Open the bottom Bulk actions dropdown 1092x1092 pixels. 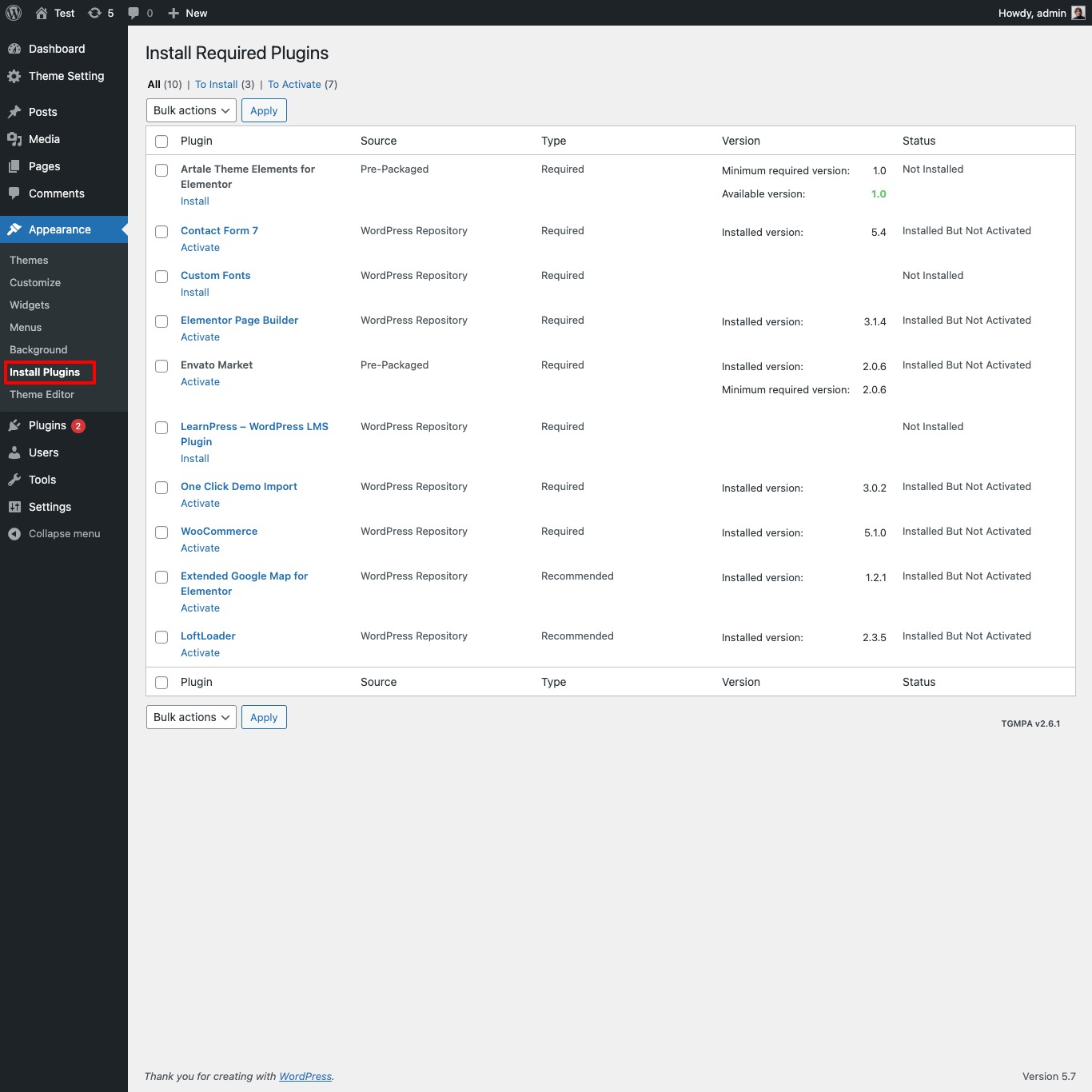pos(190,717)
